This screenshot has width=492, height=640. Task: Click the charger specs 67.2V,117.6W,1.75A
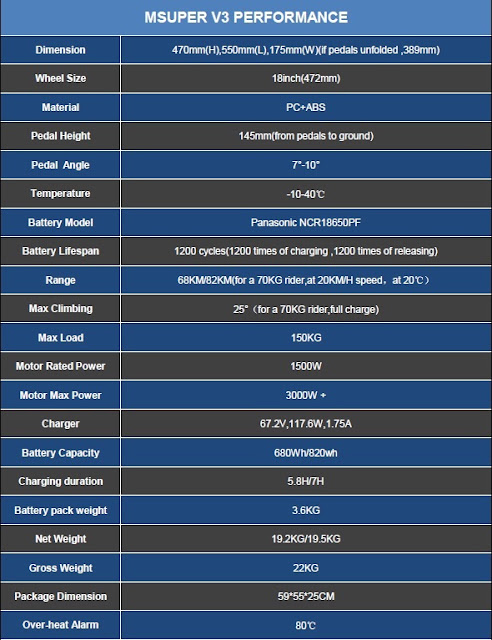coord(306,424)
